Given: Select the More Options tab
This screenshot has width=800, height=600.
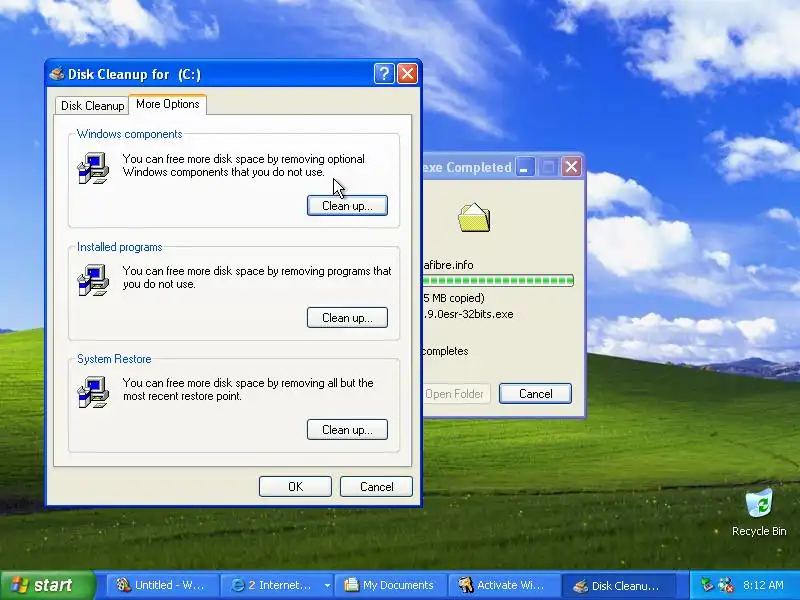Looking at the screenshot, I should (x=167, y=104).
